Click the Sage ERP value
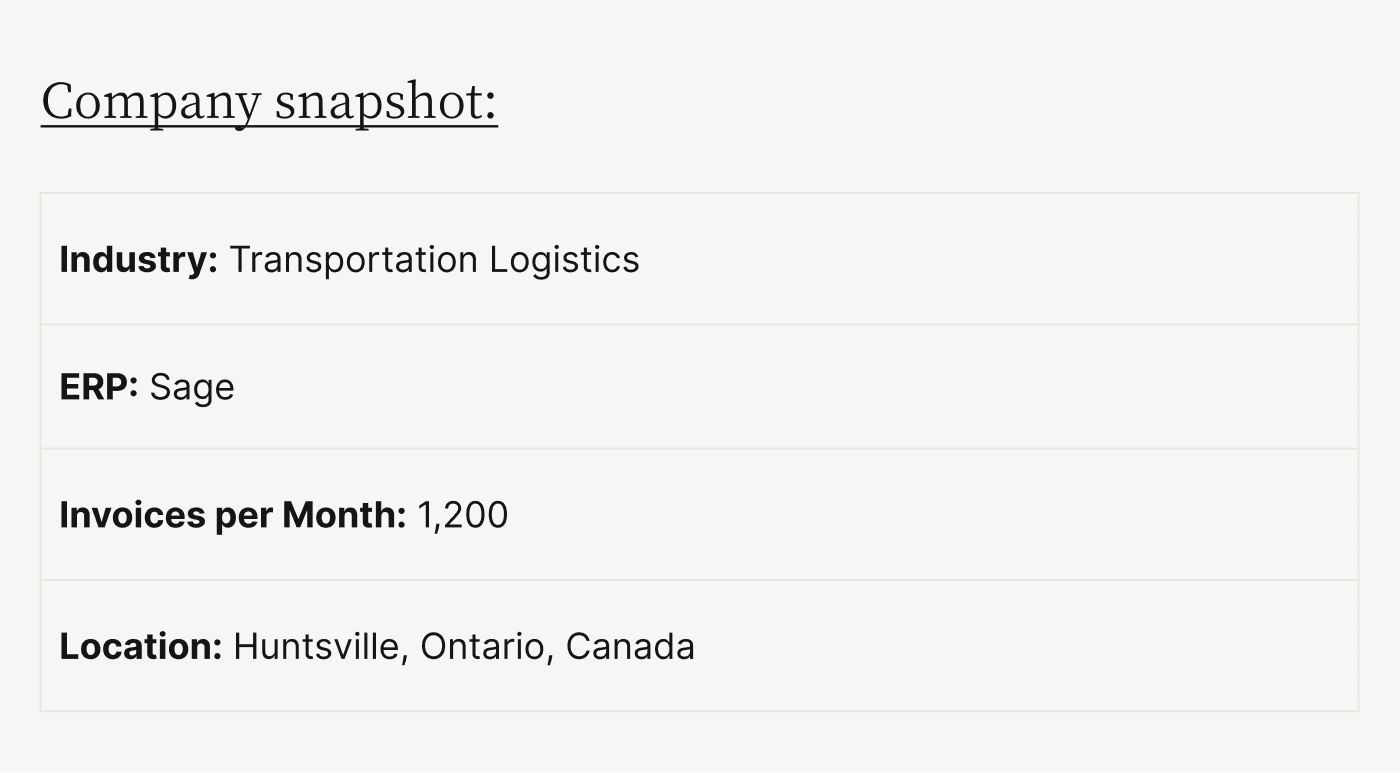1400x773 pixels. point(192,388)
